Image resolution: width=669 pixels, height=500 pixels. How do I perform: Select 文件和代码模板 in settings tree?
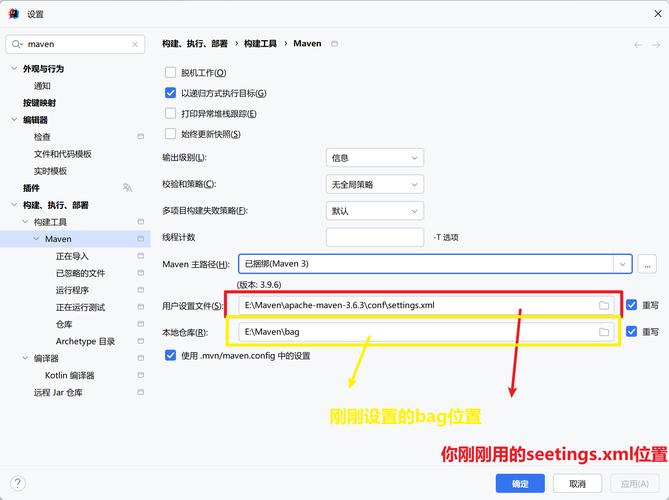[x=63, y=154]
